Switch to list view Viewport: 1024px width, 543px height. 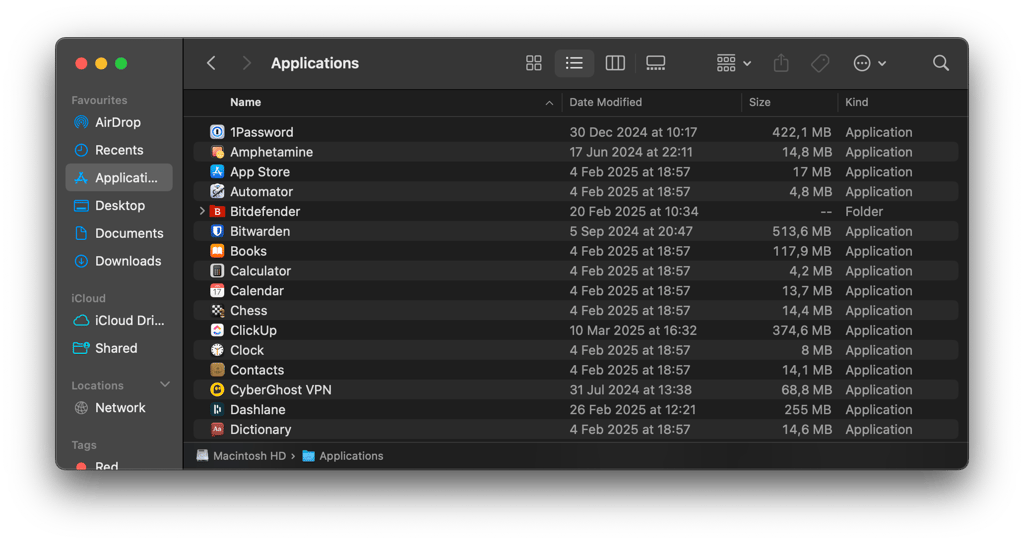coord(574,63)
